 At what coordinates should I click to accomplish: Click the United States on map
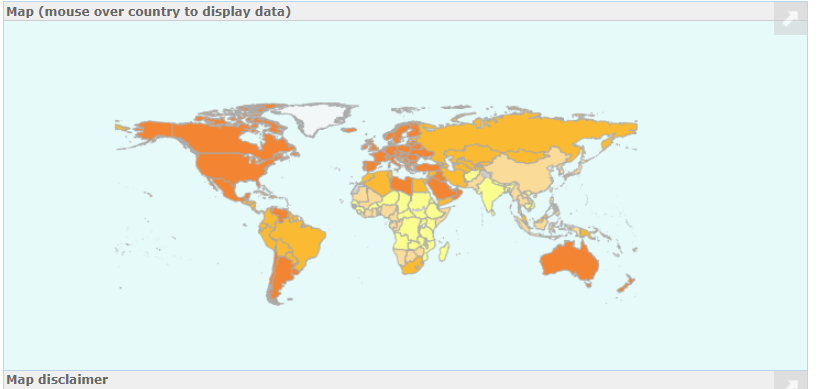tap(236, 166)
